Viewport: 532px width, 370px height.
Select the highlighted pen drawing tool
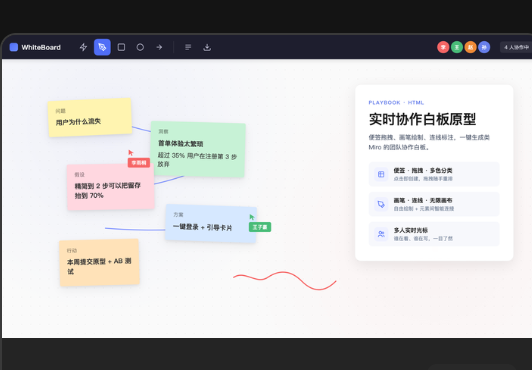(x=102, y=47)
